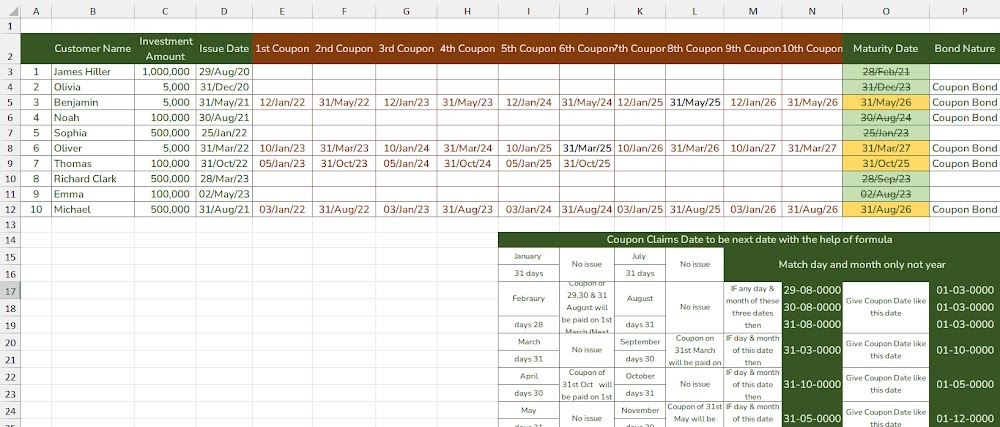Click yellow maturity date 31/Mar/27
Viewport: 1000px width, 427px height.
[885, 148]
